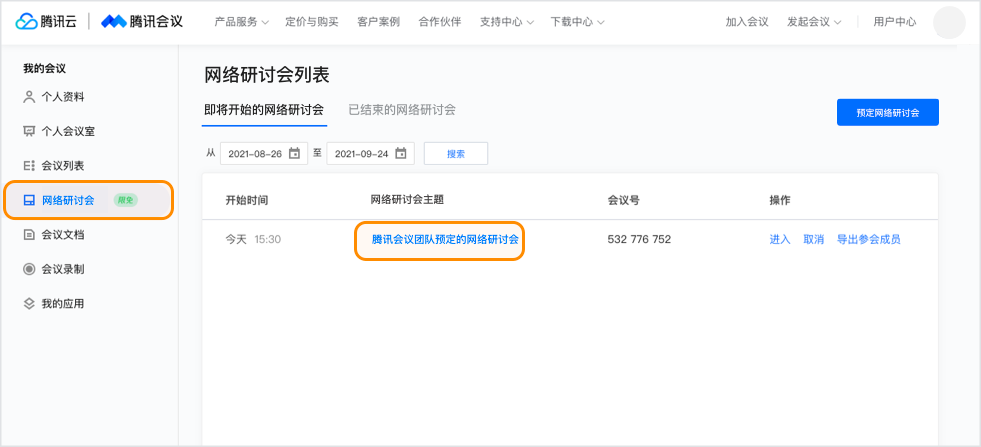Open start date calendar picker icon
981x447 pixels.
(x=294, y=153)
